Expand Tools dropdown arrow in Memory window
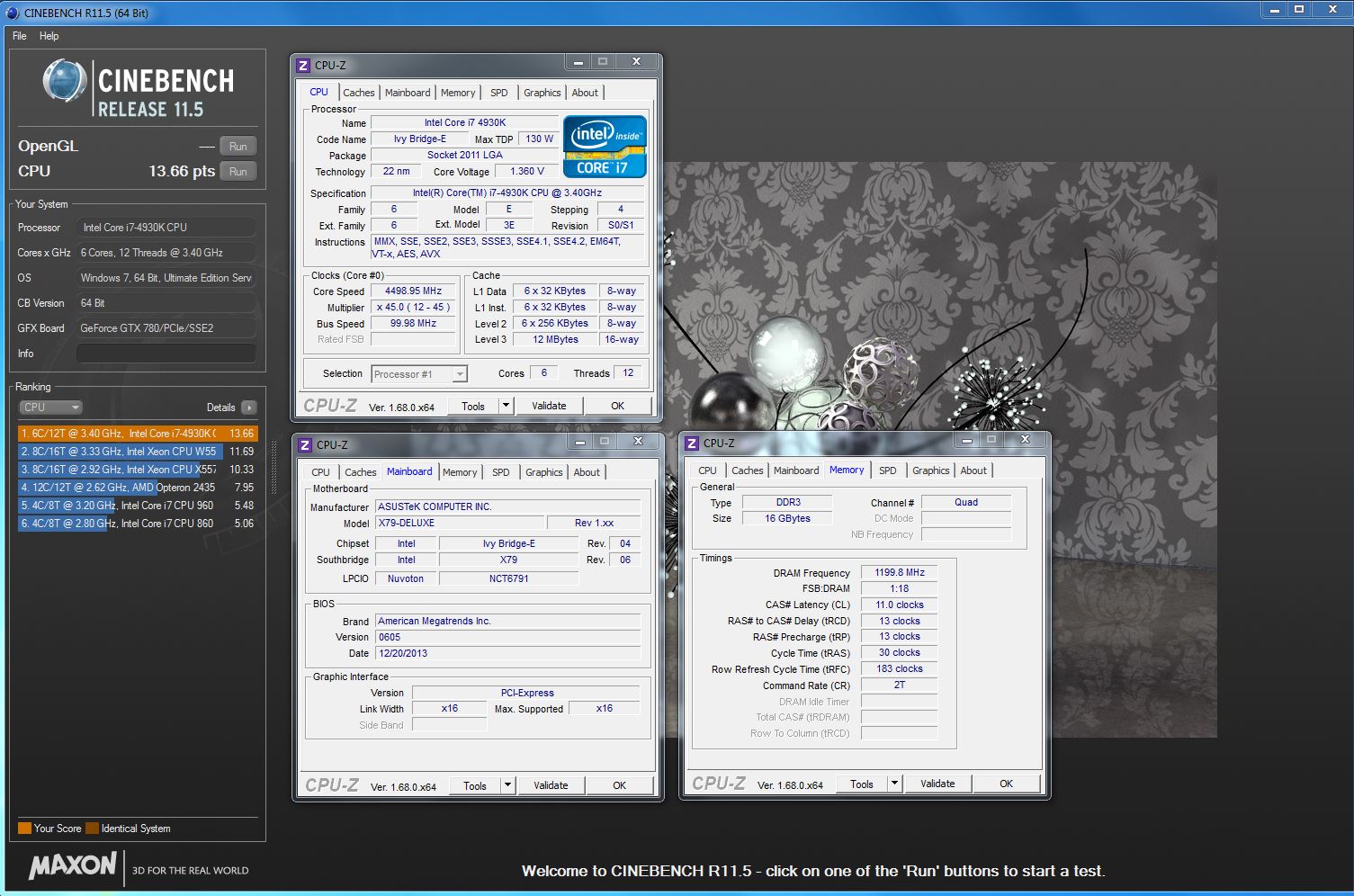Screen dimensions: 1354x896 pos(894,784)
